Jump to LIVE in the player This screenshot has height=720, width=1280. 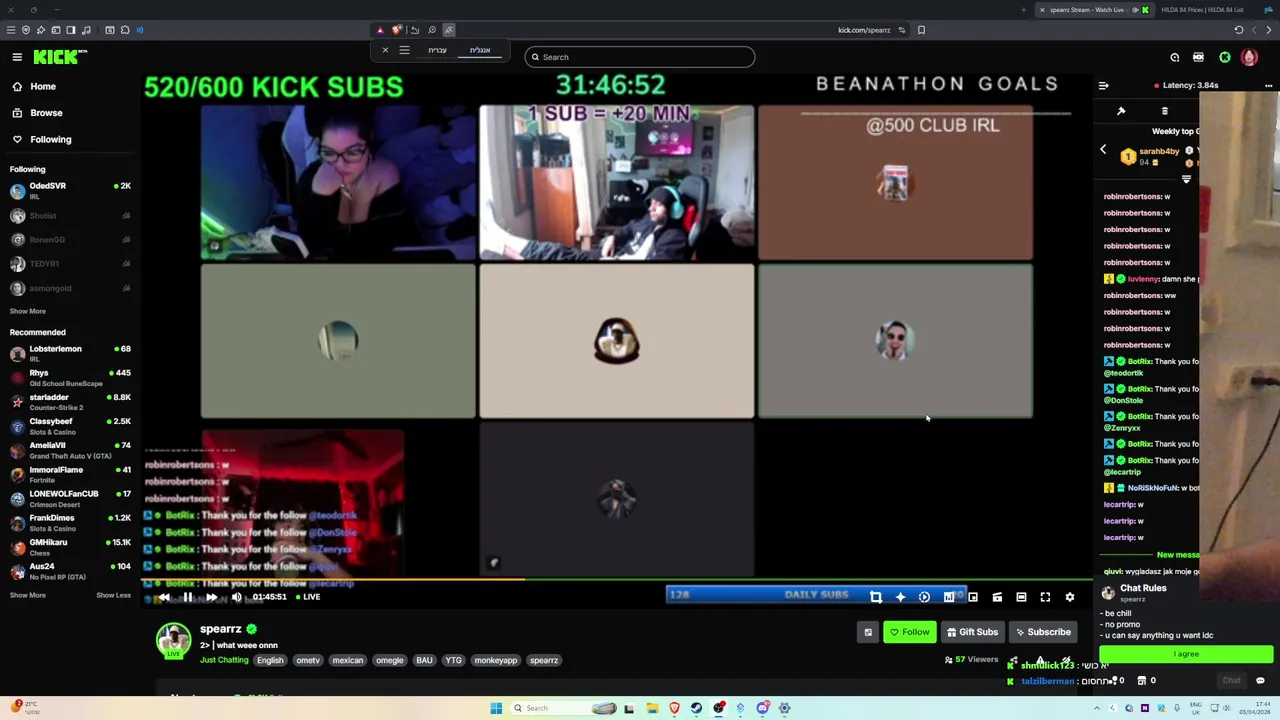(308, 597)
